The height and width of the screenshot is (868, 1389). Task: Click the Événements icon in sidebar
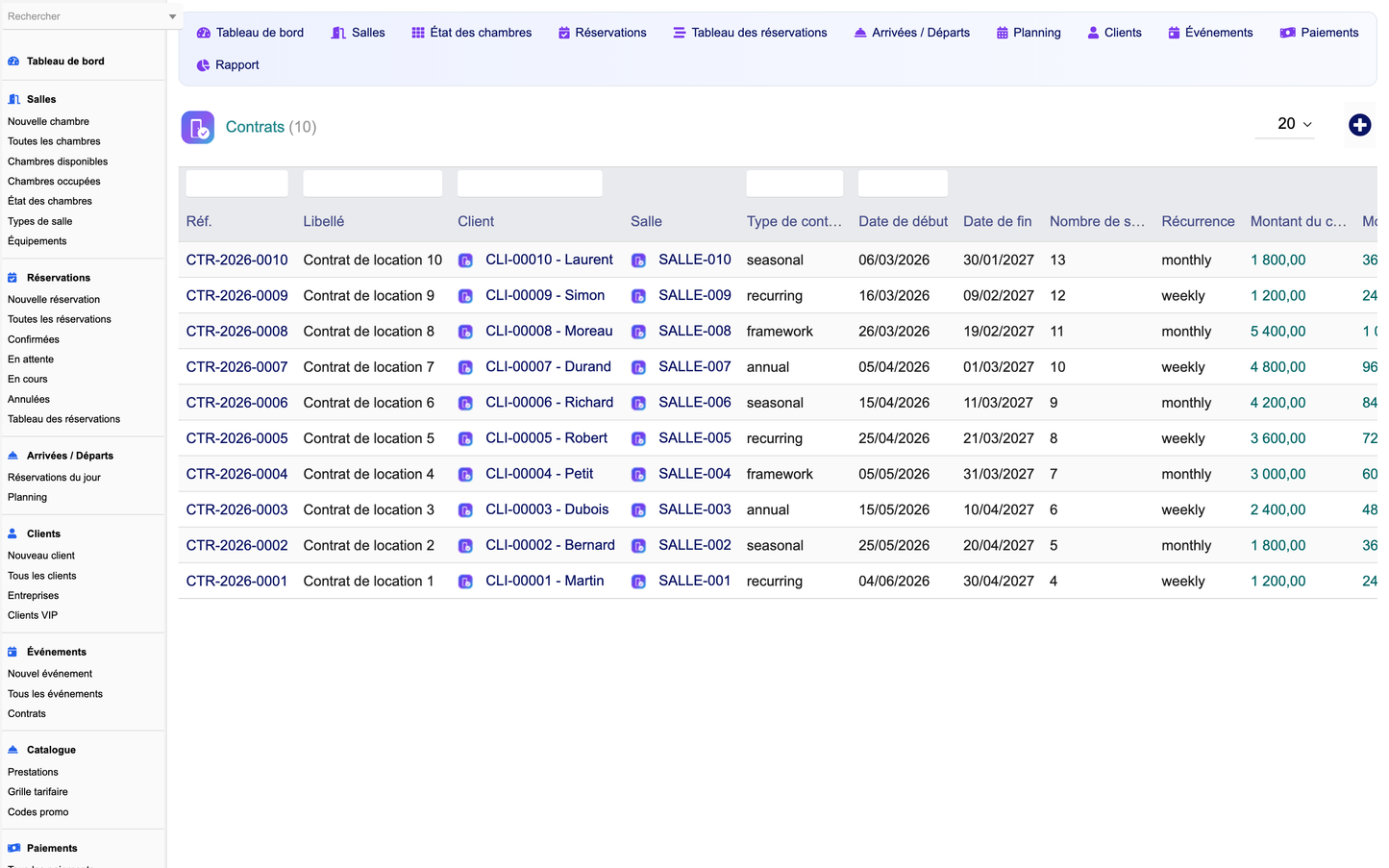pyautogui.click(x=13, y=652)
